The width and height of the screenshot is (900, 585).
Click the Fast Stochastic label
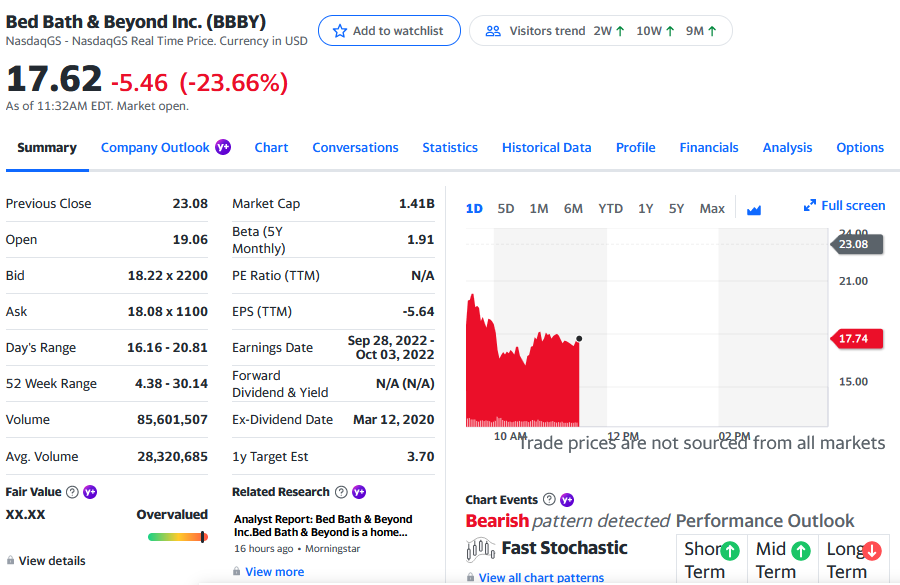pyautogui.click(x=564, y=548)
